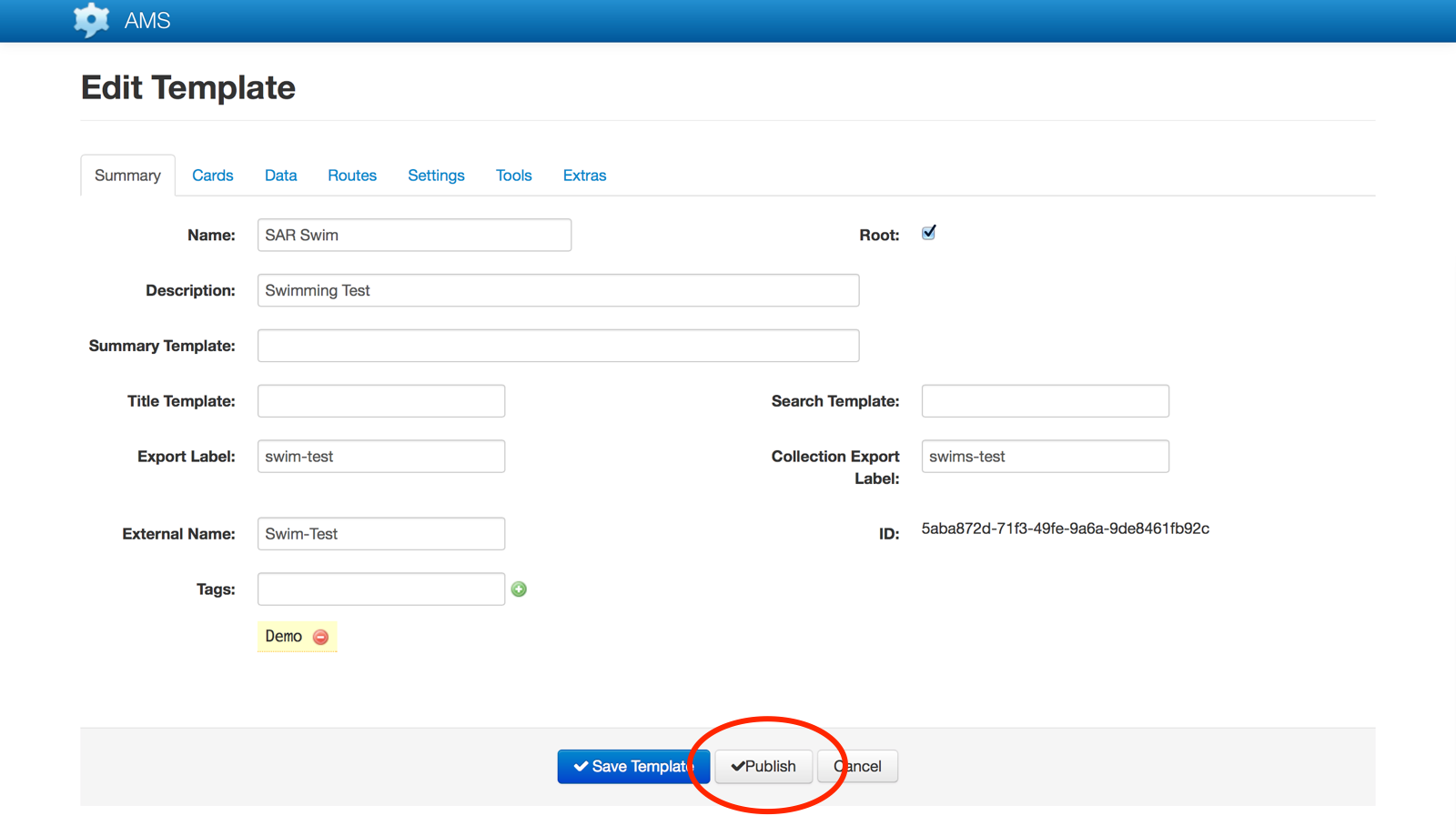Click the Save Template button
This screenshot has height=836, width=1456.
point(633,767)
